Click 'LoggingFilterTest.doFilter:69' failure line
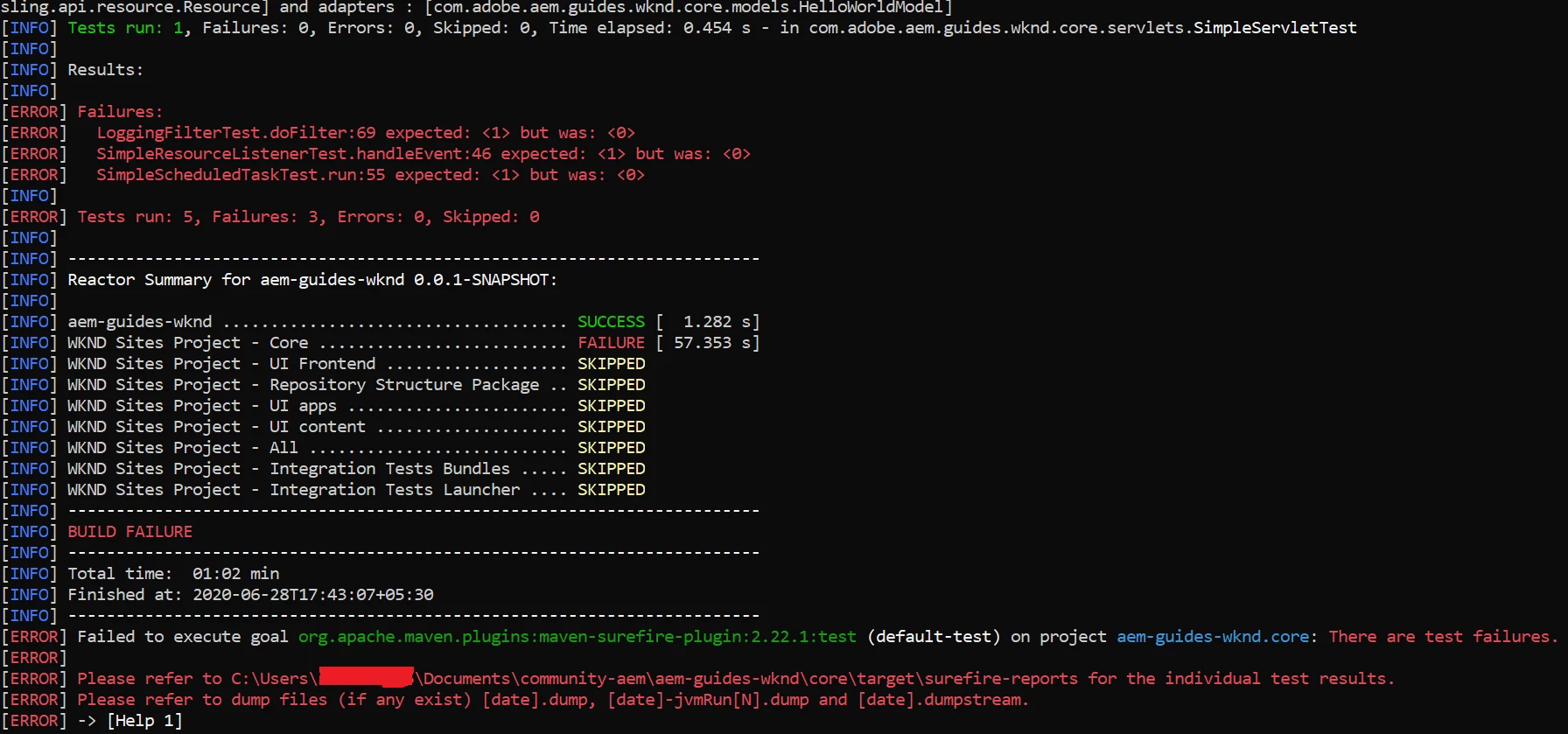The height and width of the screenshot is (734, 1568). click(366, 133)
